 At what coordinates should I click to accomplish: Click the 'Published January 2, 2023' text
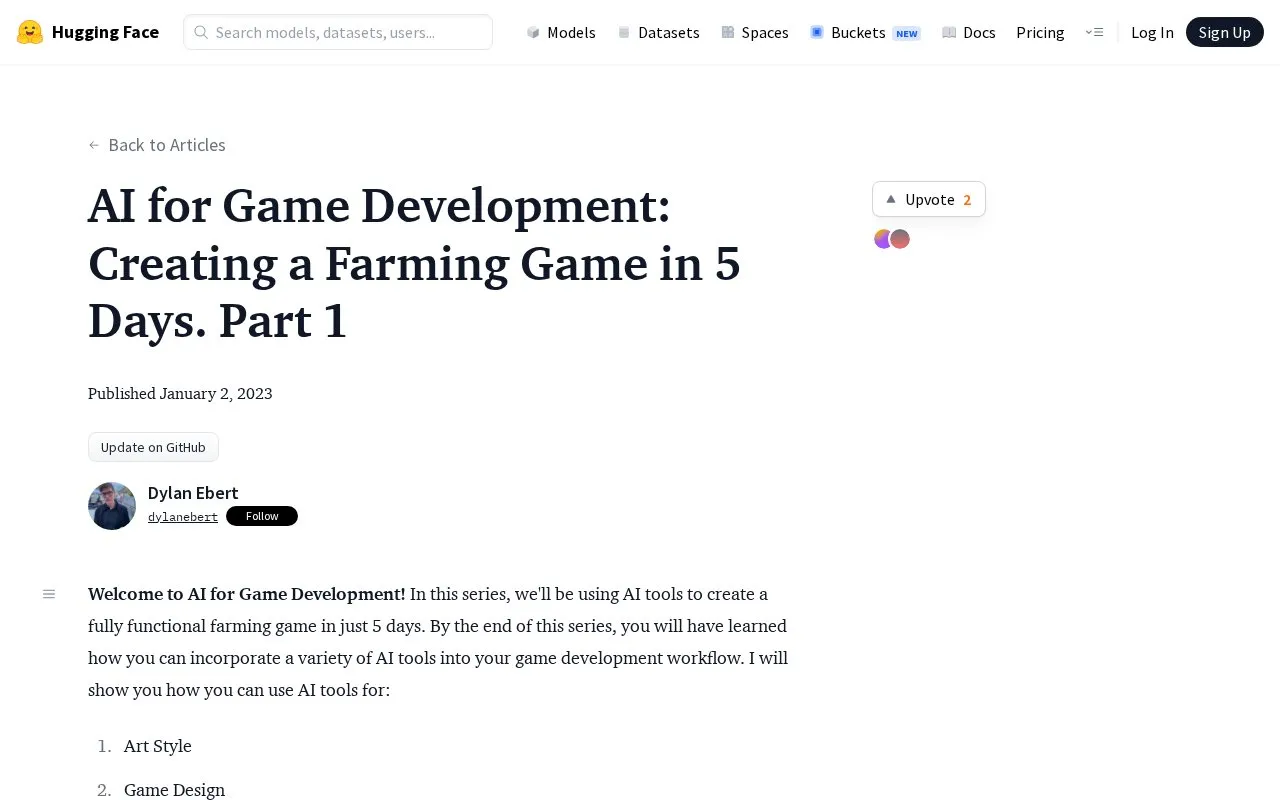pos(180,393)
